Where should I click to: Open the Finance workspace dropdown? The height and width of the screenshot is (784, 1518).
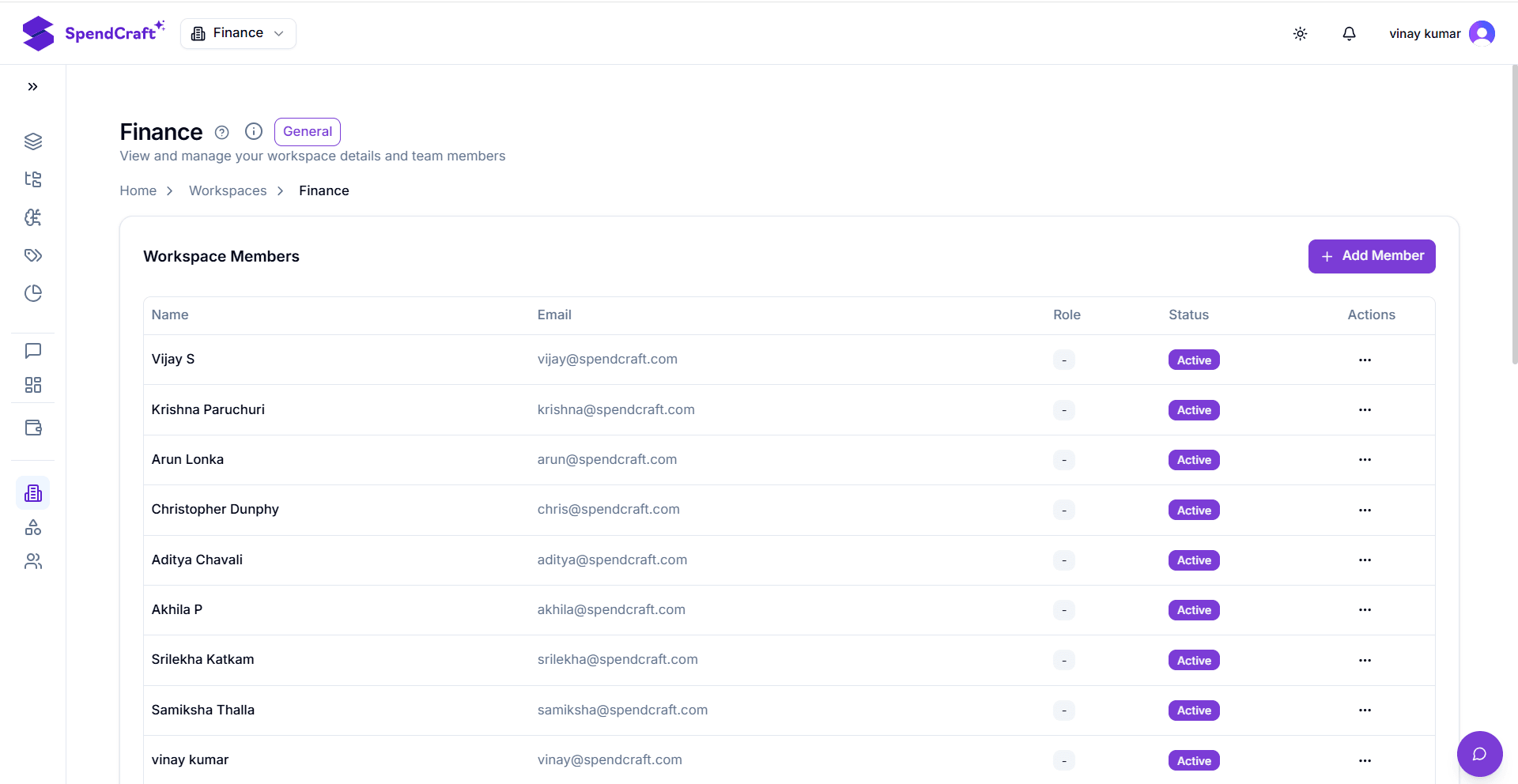click(238, 33)
